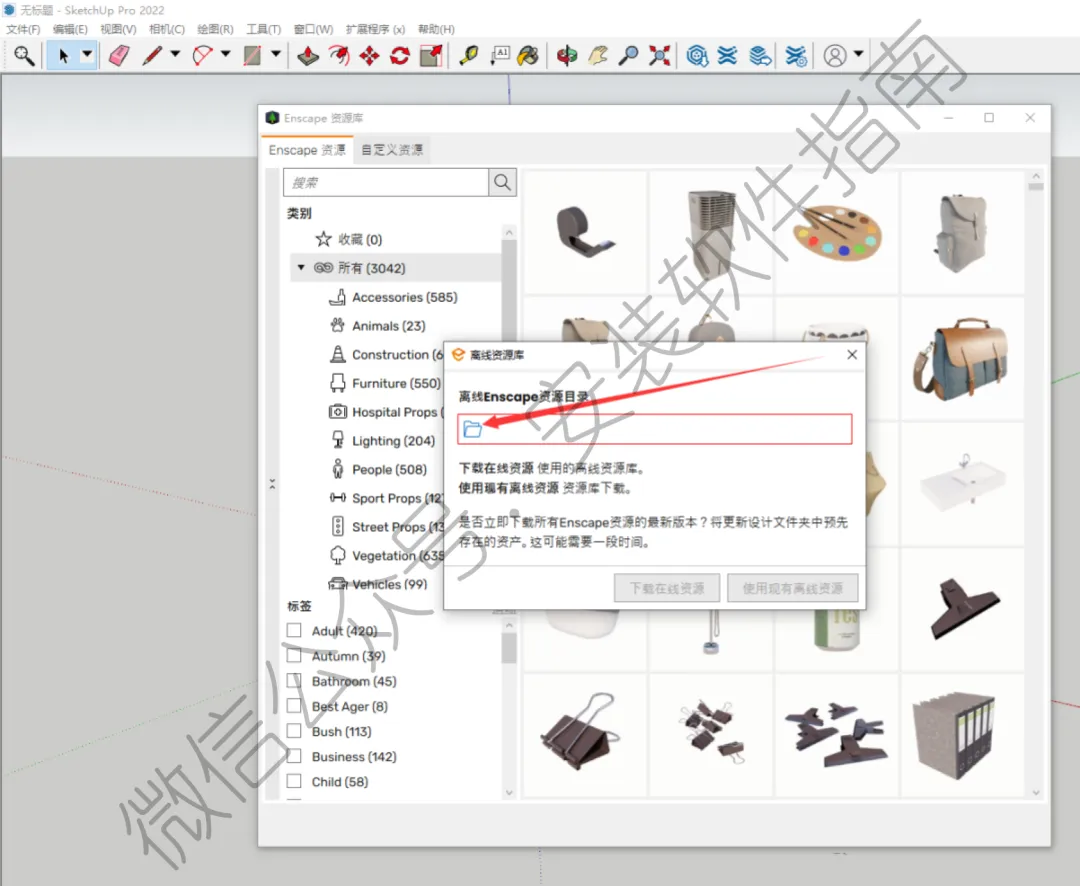
Task: Open the Line tool dropdown arrow
Action: click(x=175, y=54)
